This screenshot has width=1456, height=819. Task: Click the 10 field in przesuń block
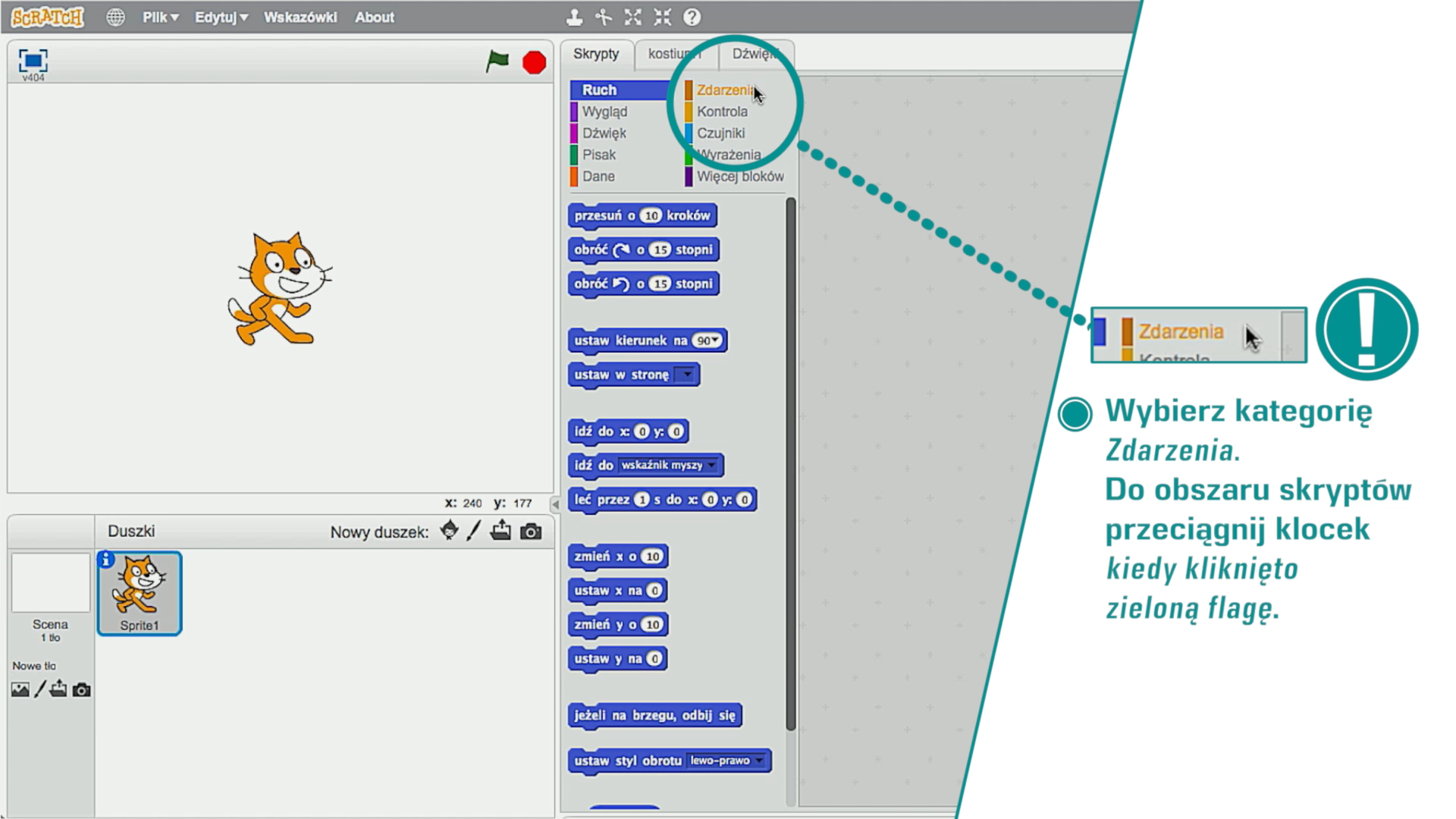(x=651, y=215)
